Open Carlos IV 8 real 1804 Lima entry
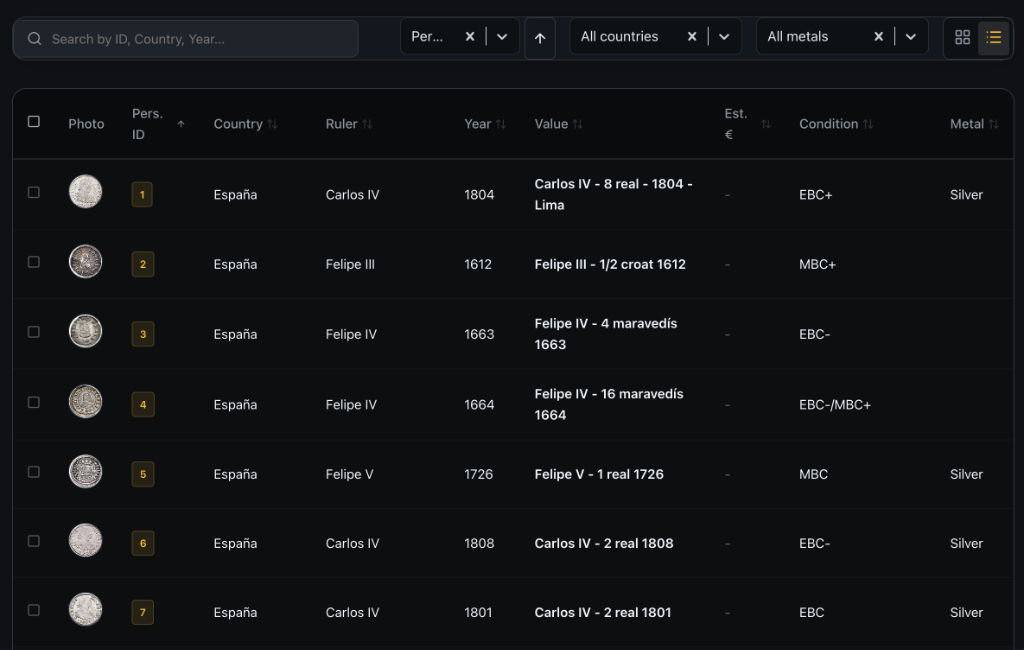This screenshot has width=1024, height=650. [613, 194]
